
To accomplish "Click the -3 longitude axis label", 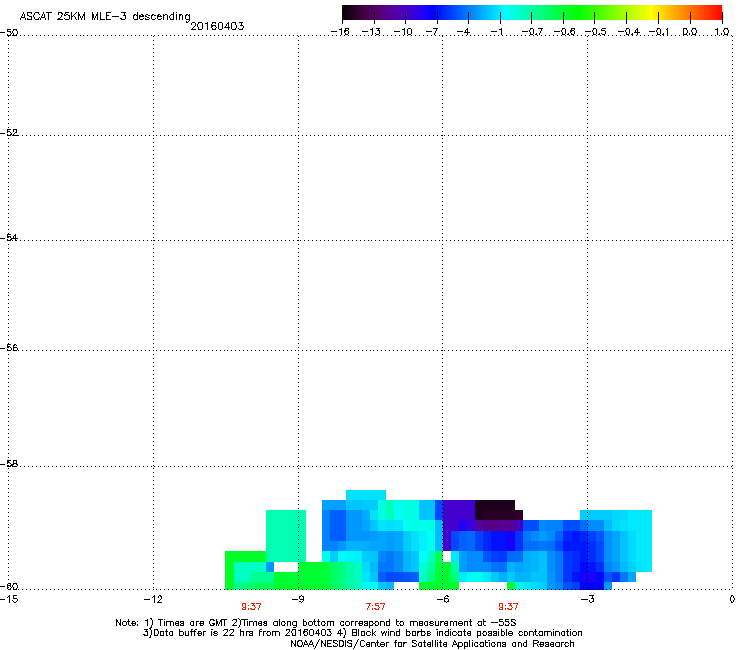I will click(587, 599).
